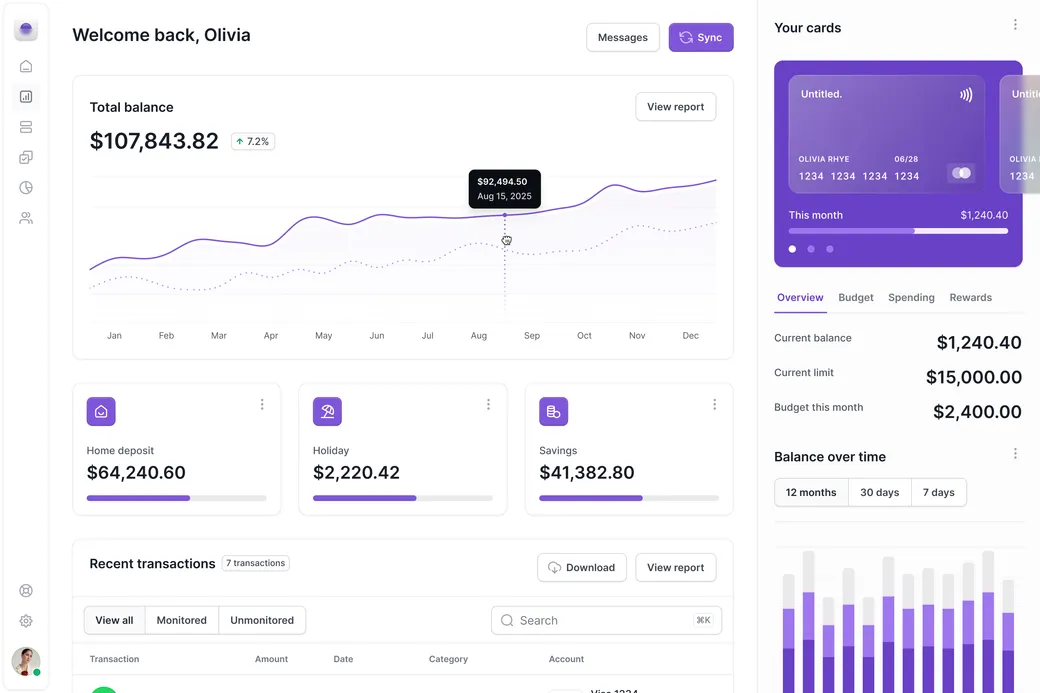Open Your cards options menu
Screen dimensions: 1040x693
tap(1015, 25)
